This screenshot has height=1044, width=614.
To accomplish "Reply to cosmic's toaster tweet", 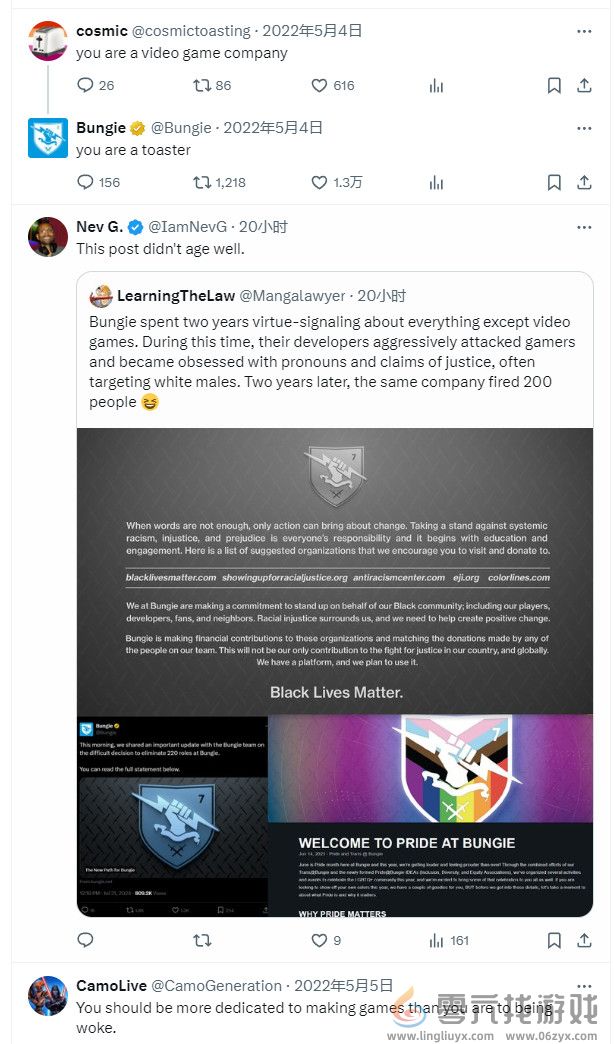I will pyautogui.click(x=88, y=85).
